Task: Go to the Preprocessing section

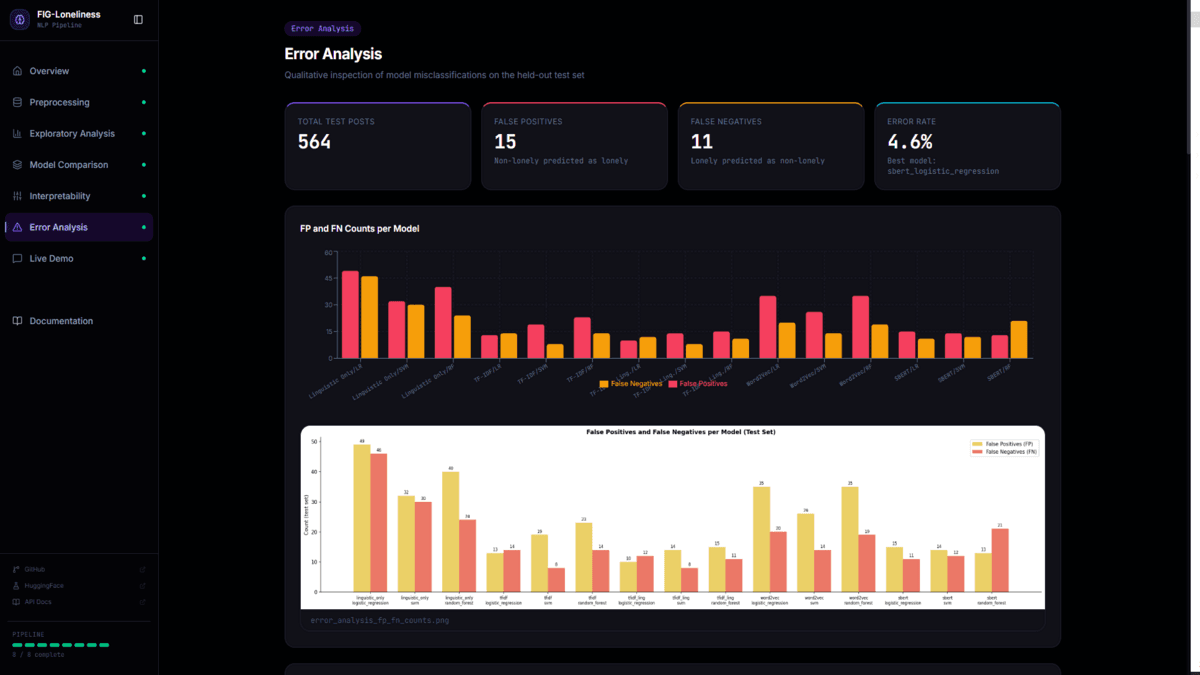Action: pos(79,102)
